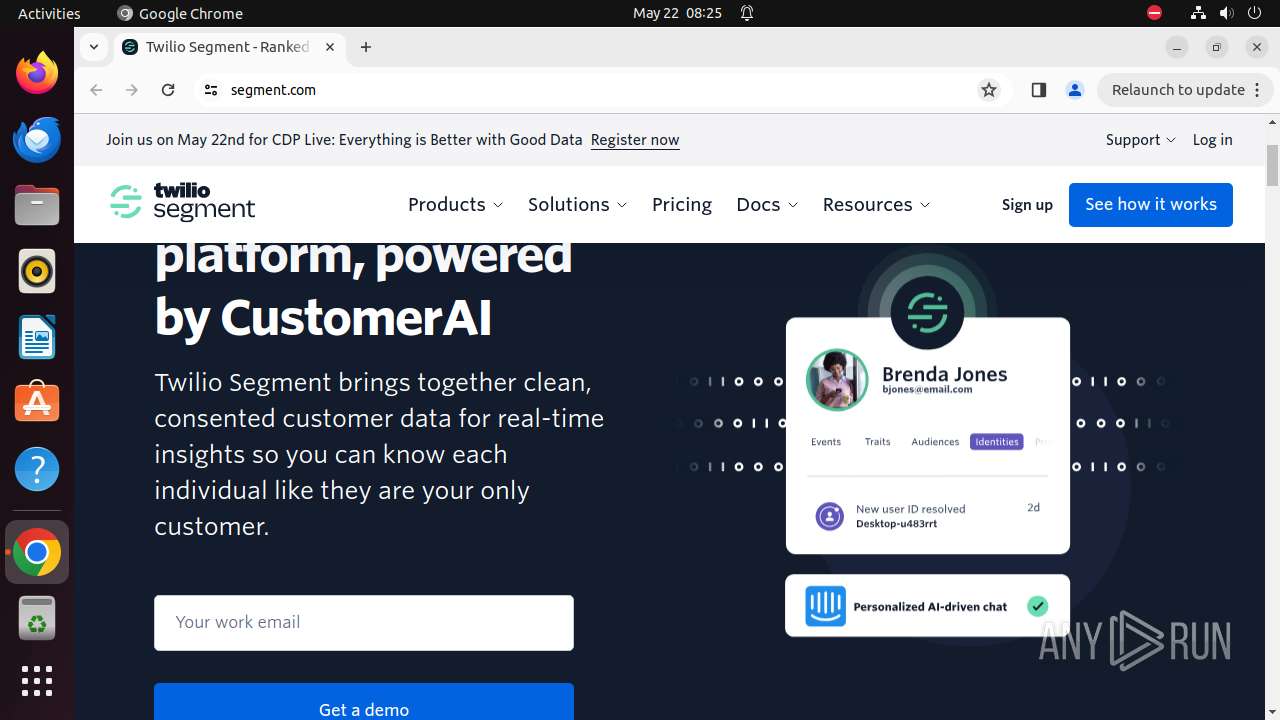The width and height of the screenshot is (1280, 720).
Task: Open Google Chrome app menu in top bar
Action: 180,13
